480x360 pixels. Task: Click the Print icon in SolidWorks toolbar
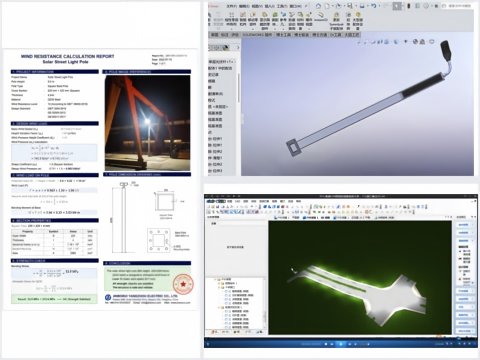pyautogui.click(x=362, y=6)
